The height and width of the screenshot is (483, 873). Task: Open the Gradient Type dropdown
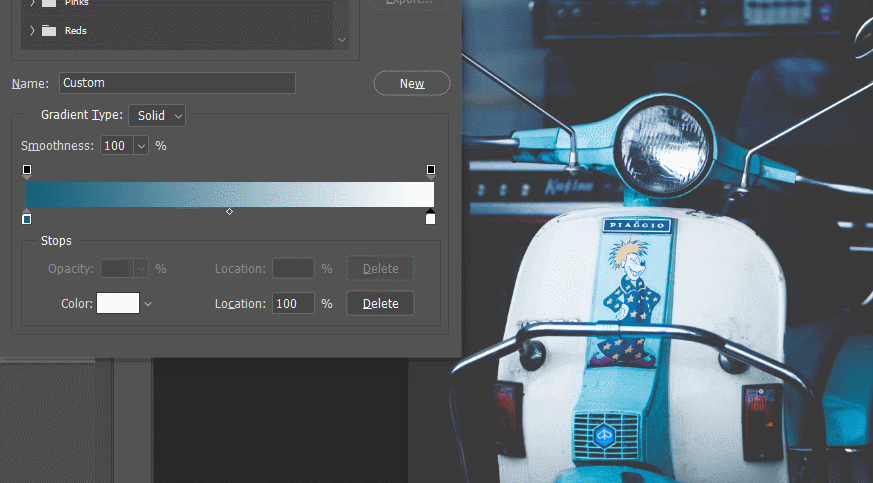point(157,116)
